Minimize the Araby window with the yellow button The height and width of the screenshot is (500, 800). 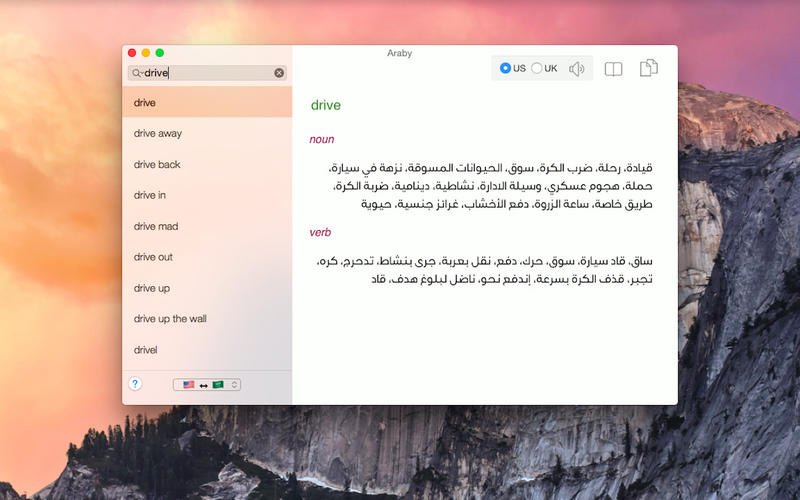click(x=146, y=52)
